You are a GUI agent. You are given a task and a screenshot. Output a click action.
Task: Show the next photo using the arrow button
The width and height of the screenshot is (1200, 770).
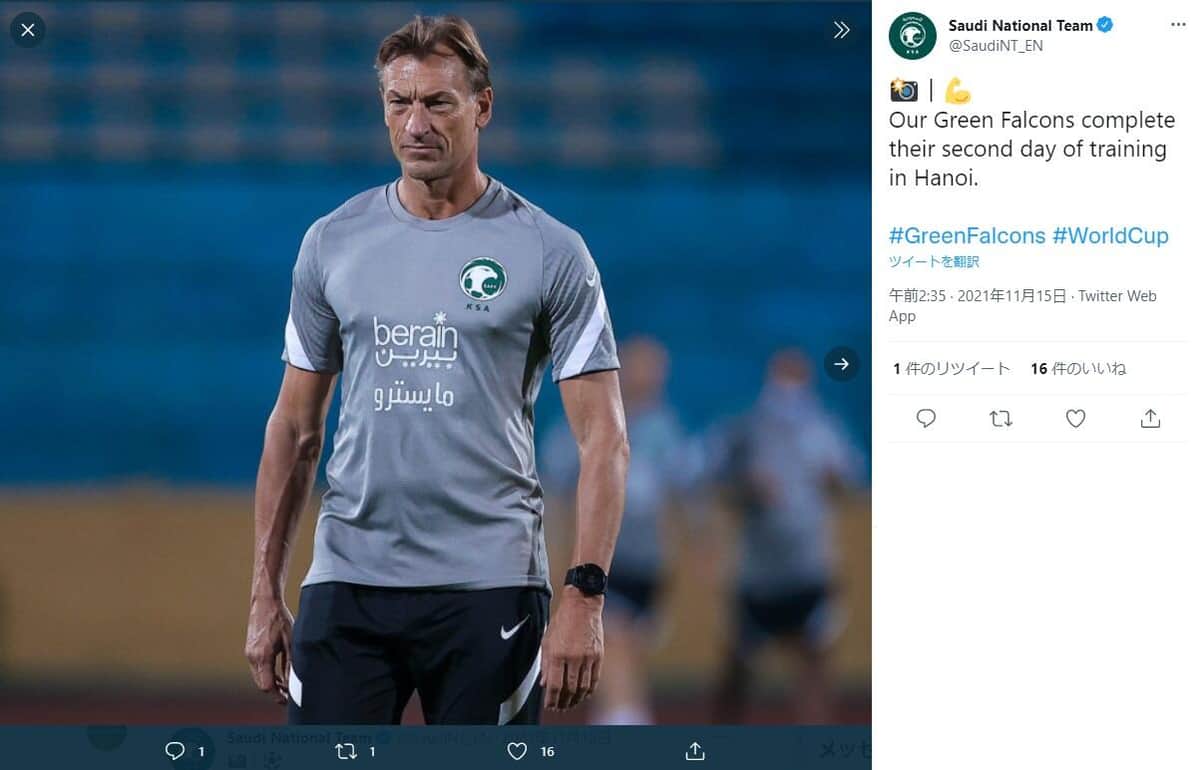[841, 364]
